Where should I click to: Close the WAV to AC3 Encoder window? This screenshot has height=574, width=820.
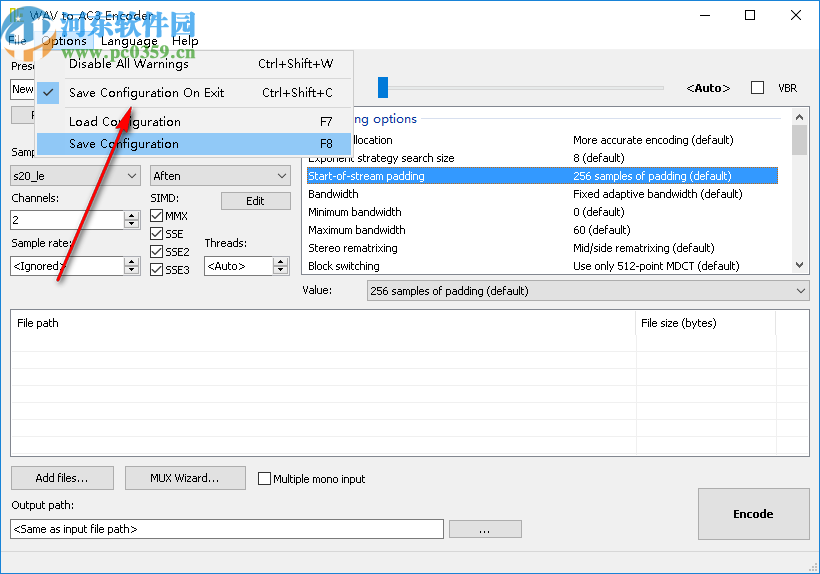(x=796, y=15)
